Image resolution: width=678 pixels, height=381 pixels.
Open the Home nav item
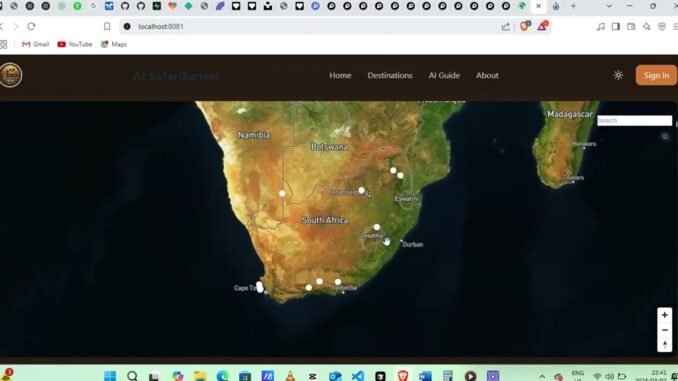point(340,75)
